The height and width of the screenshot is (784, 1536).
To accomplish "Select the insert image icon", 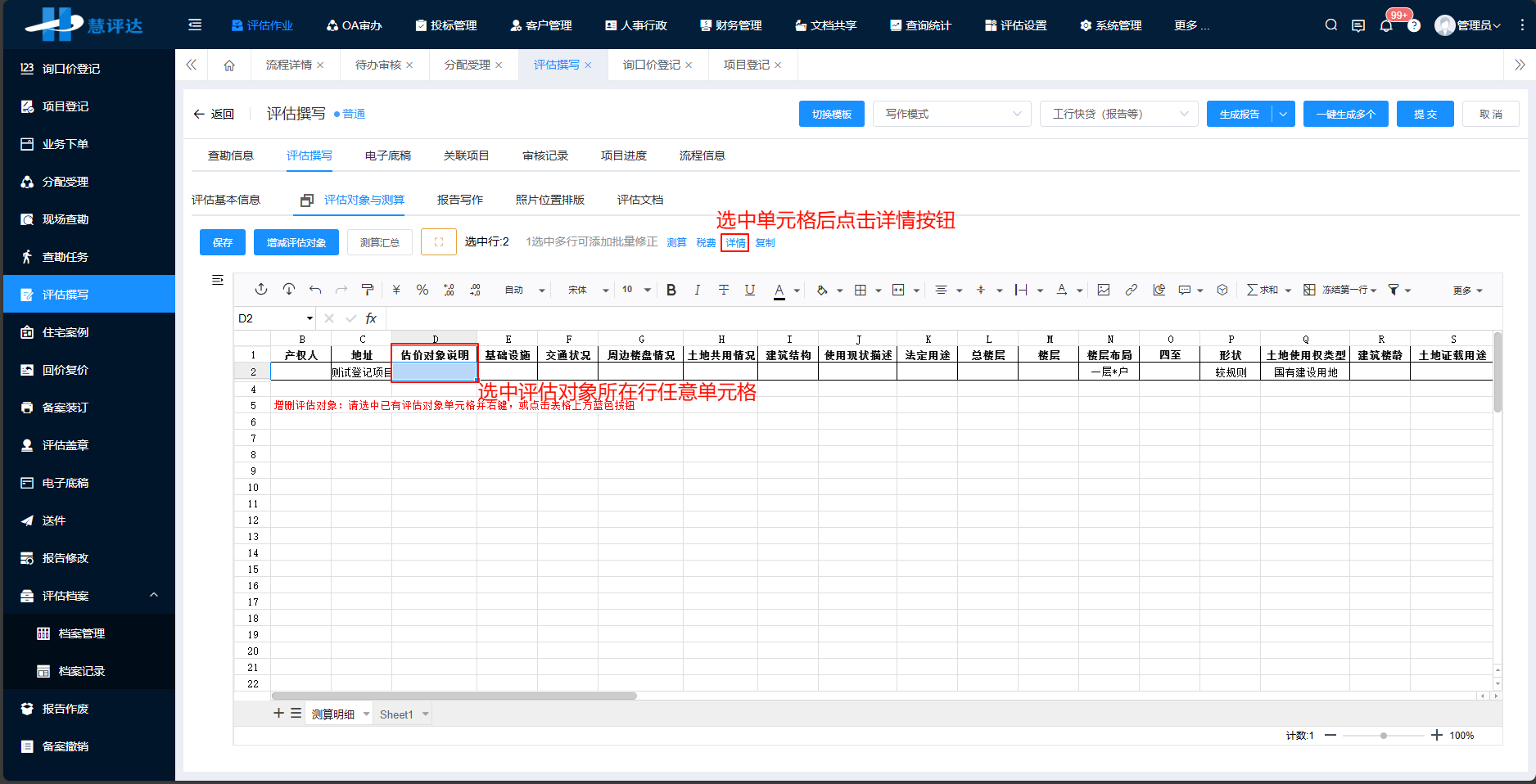I will (x=1104, y=290).
